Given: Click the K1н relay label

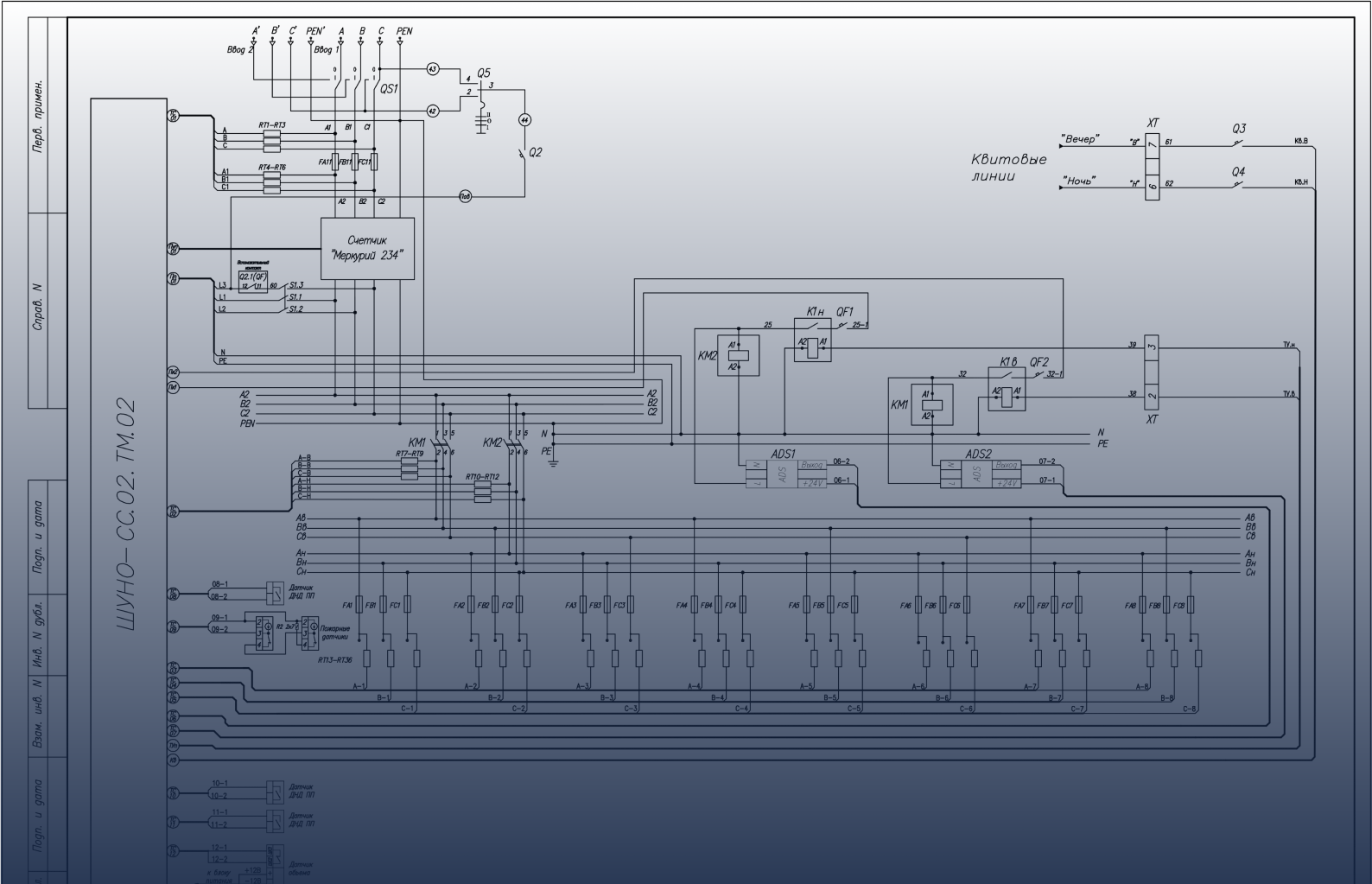Looking at the screenshot, I should coord(816,311).
